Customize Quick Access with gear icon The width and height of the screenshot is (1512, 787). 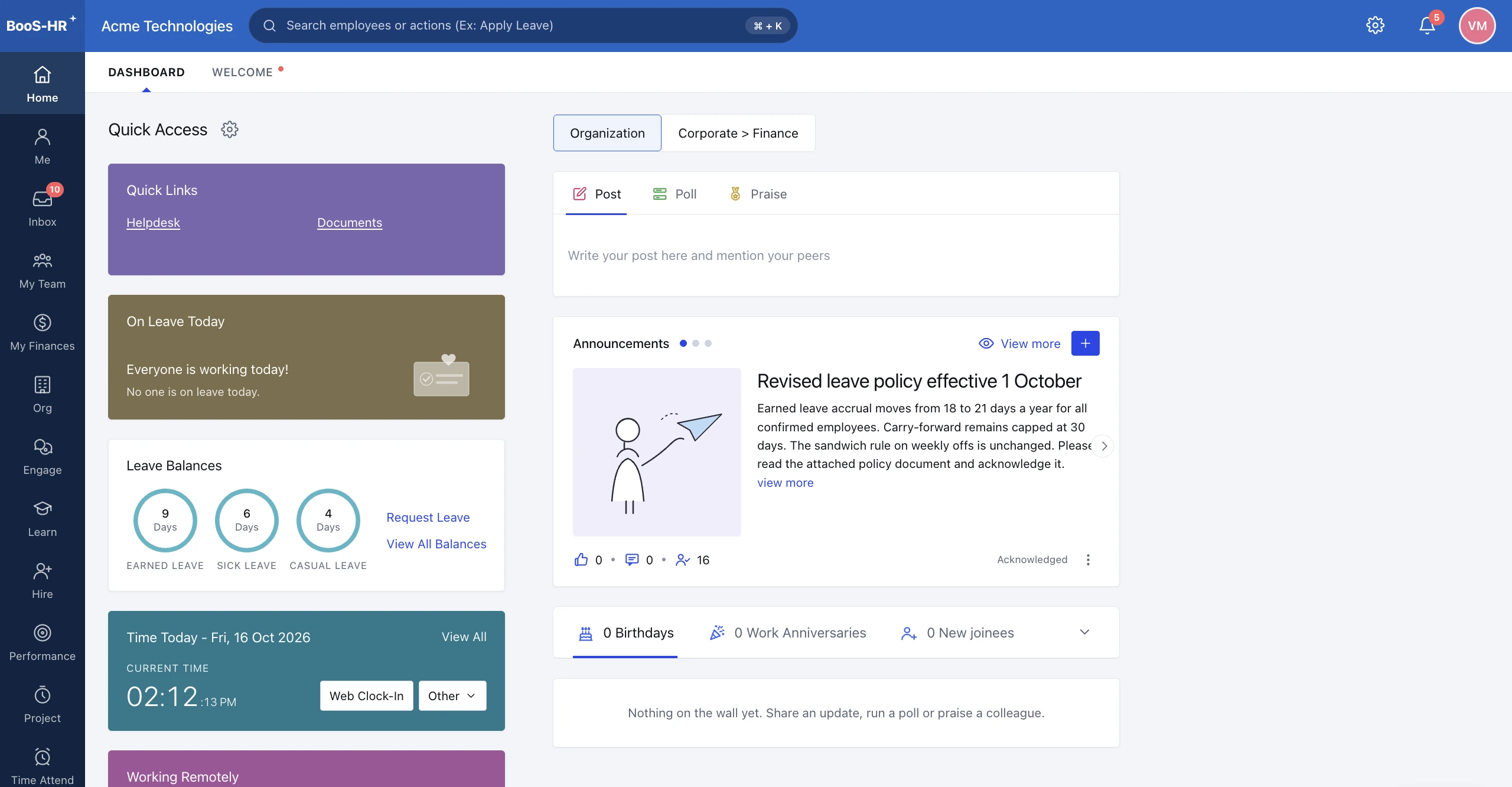pyautogui.click(x=230, y=129)
